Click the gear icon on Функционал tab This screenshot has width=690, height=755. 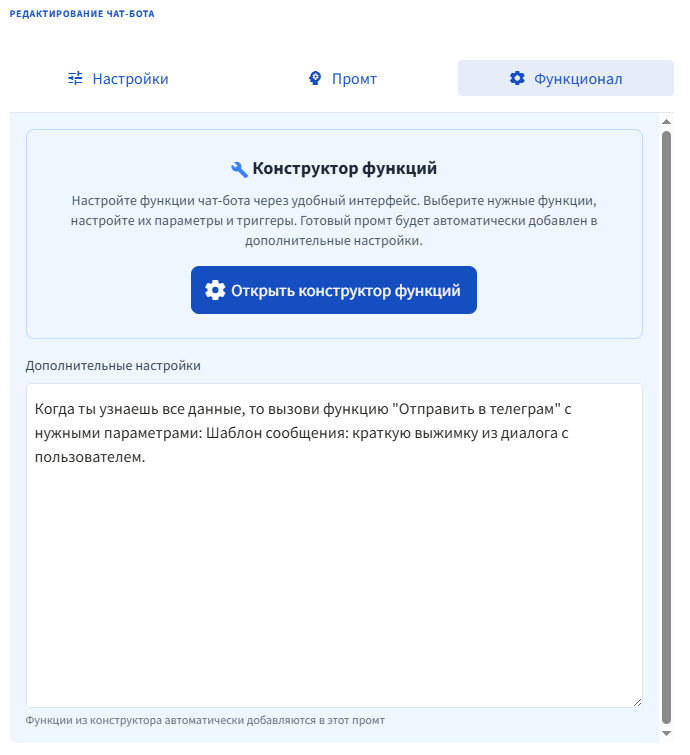pyautogui.click(x=517, y=79)
